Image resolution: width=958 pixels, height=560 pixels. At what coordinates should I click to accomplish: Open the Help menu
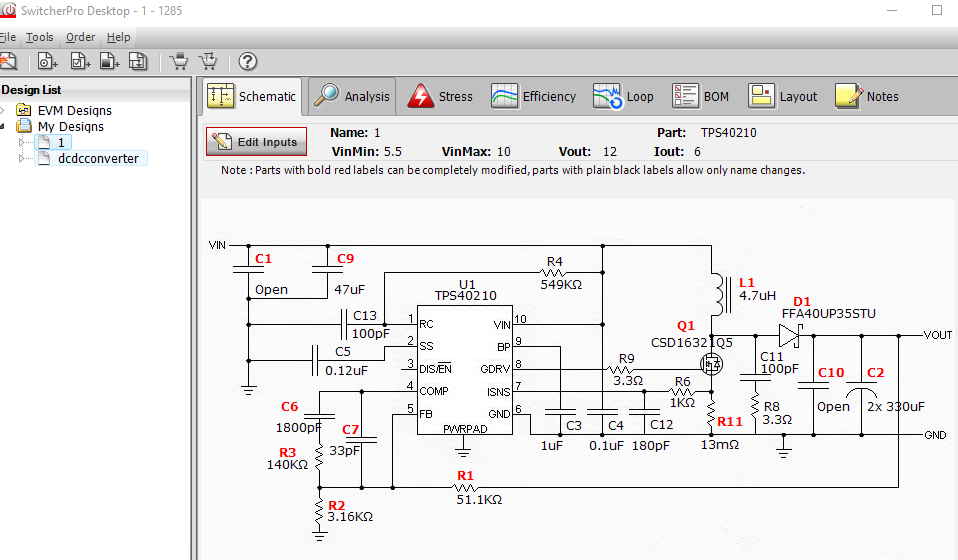click(119, 37)
